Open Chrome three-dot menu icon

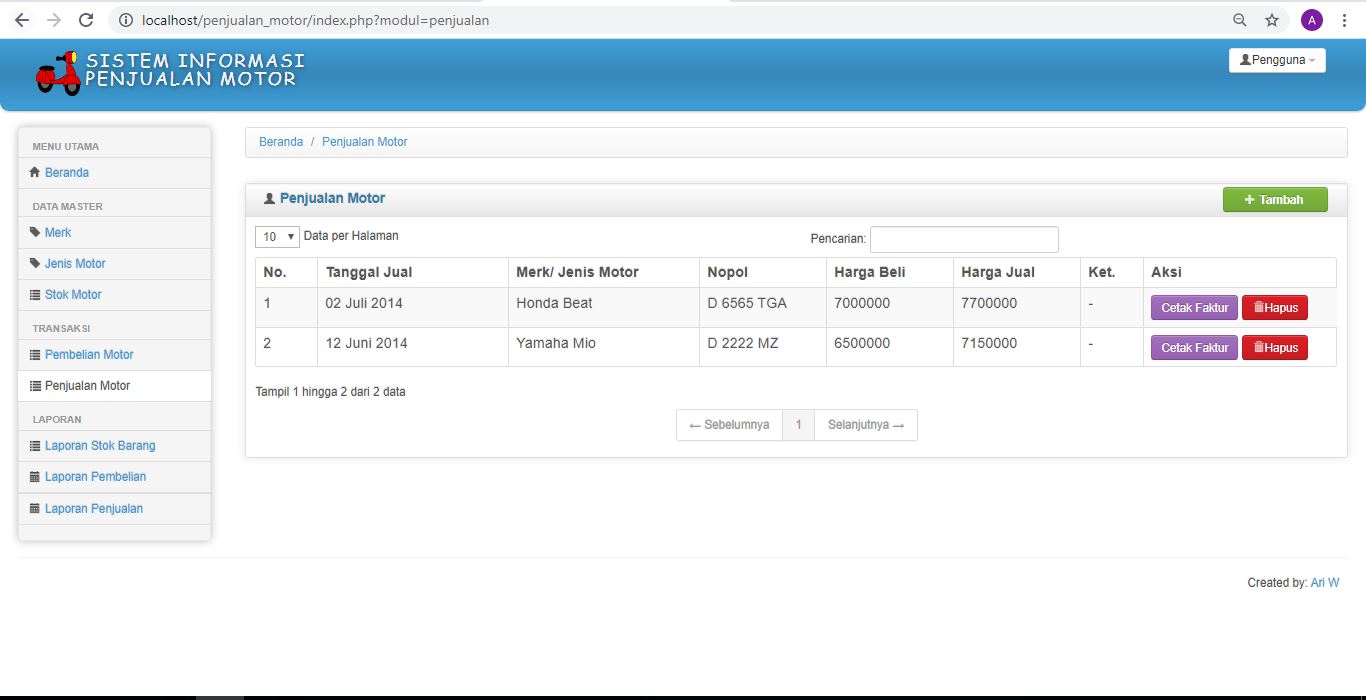(x=1344, y=20)
